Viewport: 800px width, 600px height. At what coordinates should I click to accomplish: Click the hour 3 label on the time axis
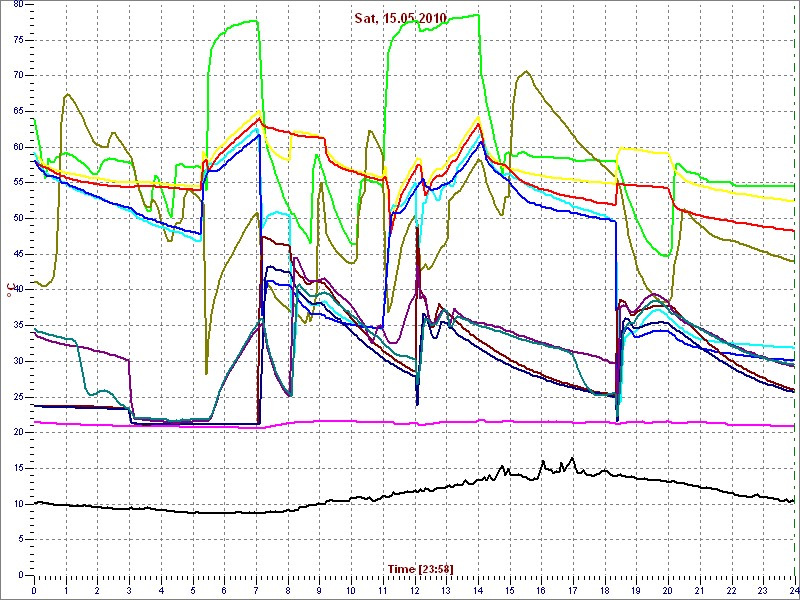tap(129, 590)
